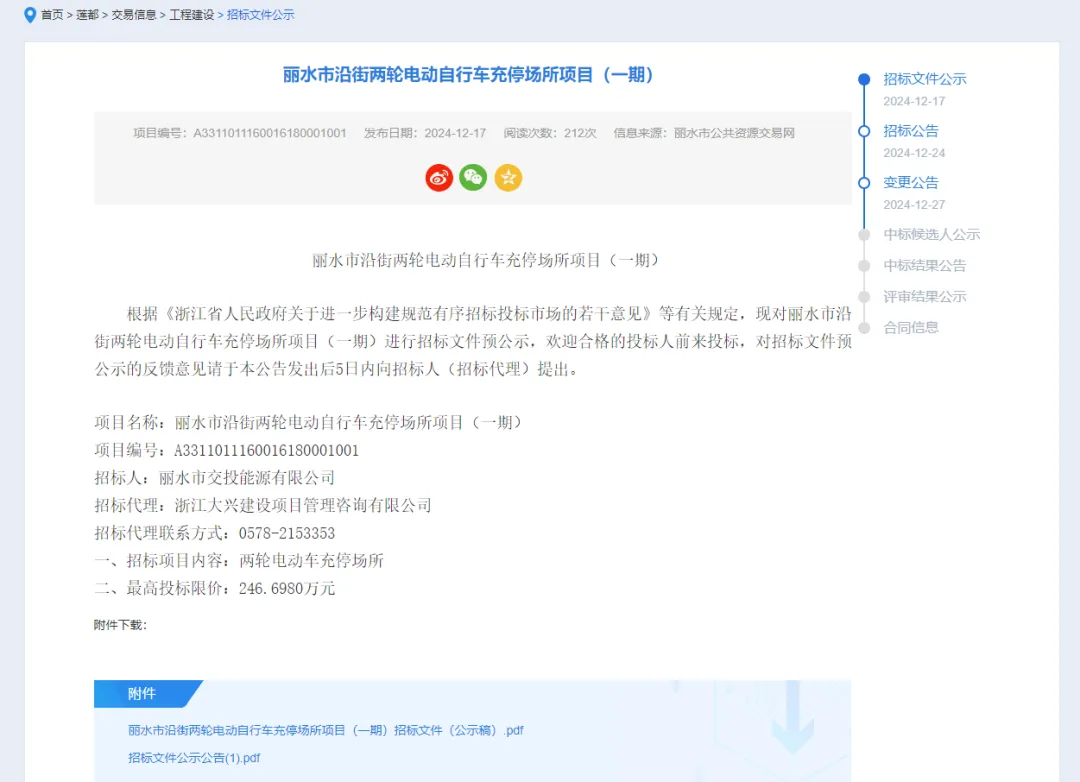Click phone number 0578-2153353 line

pos(215,533)
